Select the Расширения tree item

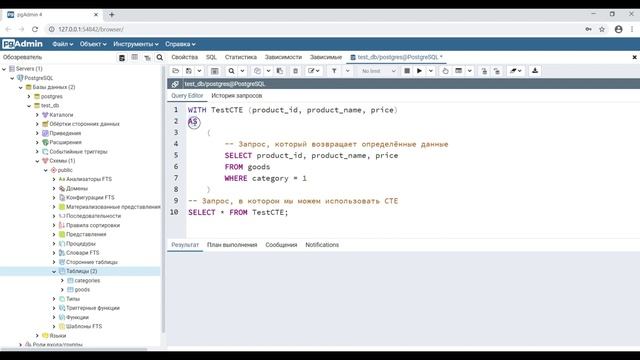tap(65, 142)
